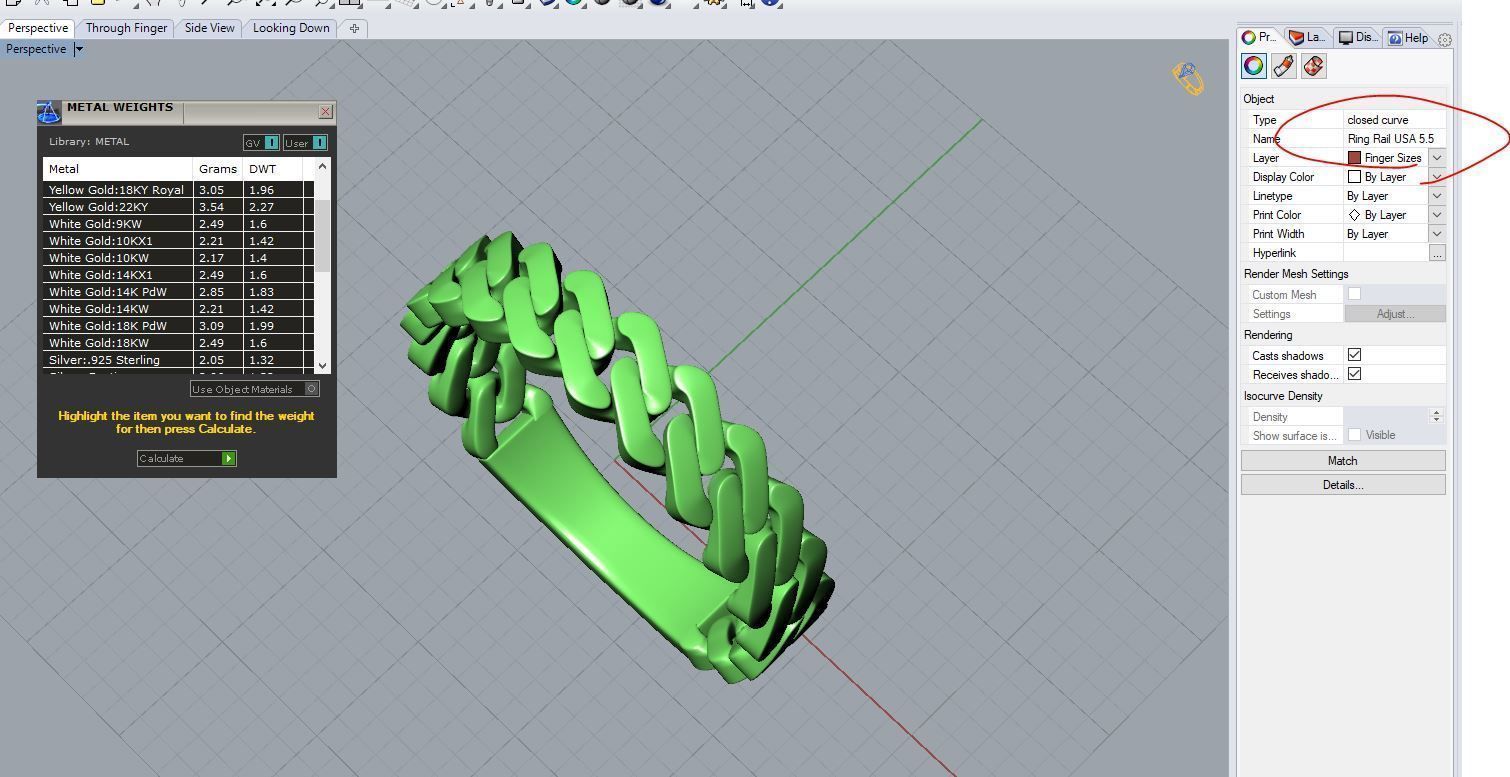
Task: Select Yellow Gold:22KY row
Action: [x=178, y=207]
